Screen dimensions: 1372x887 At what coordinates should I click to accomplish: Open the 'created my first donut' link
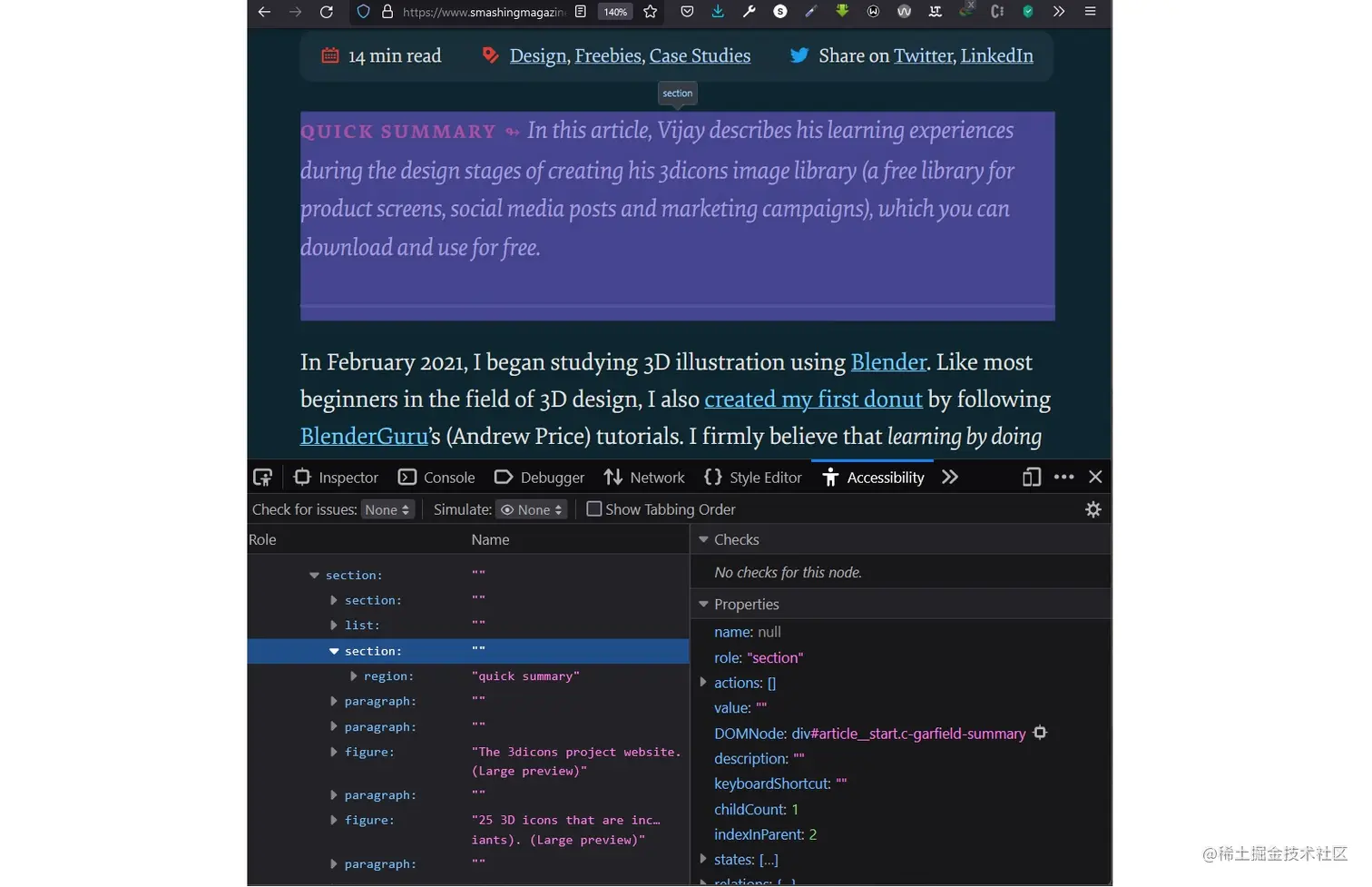[813, 399]
